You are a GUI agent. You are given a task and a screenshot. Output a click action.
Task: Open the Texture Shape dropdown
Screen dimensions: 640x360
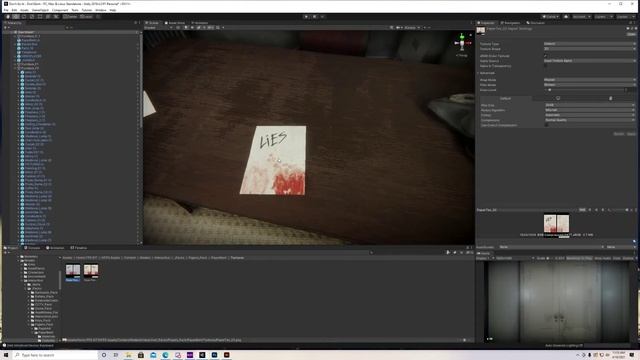coord(589,49)
